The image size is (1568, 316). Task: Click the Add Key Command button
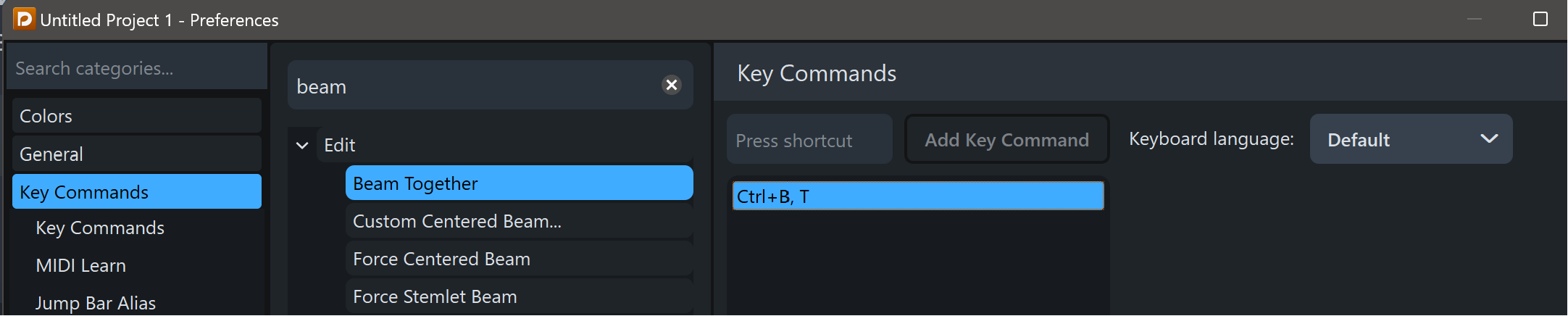pyautogui.click(x=1006, y=139)
